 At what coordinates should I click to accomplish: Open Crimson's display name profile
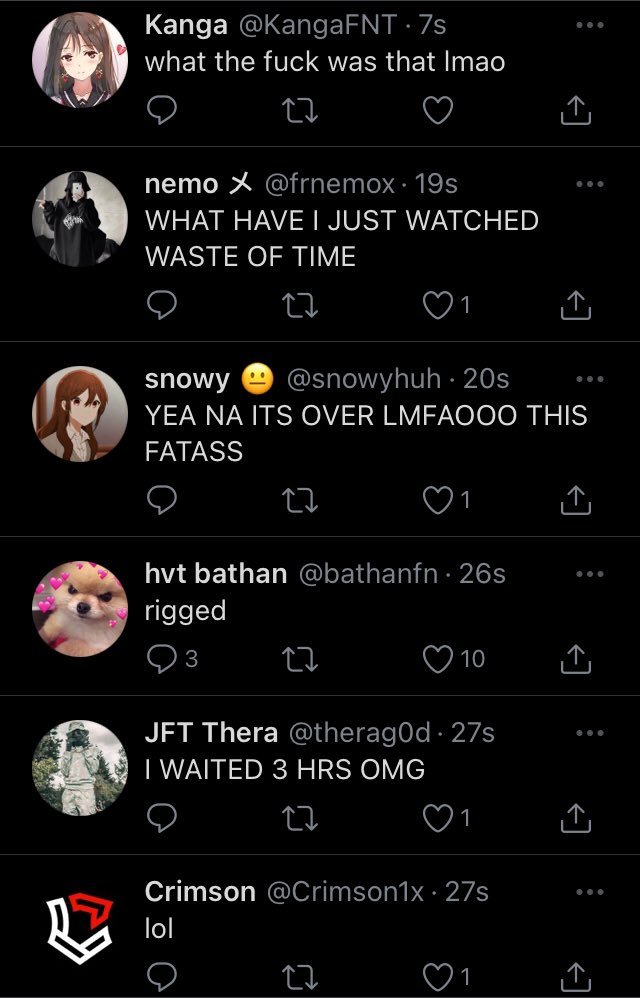coord(200,892)
